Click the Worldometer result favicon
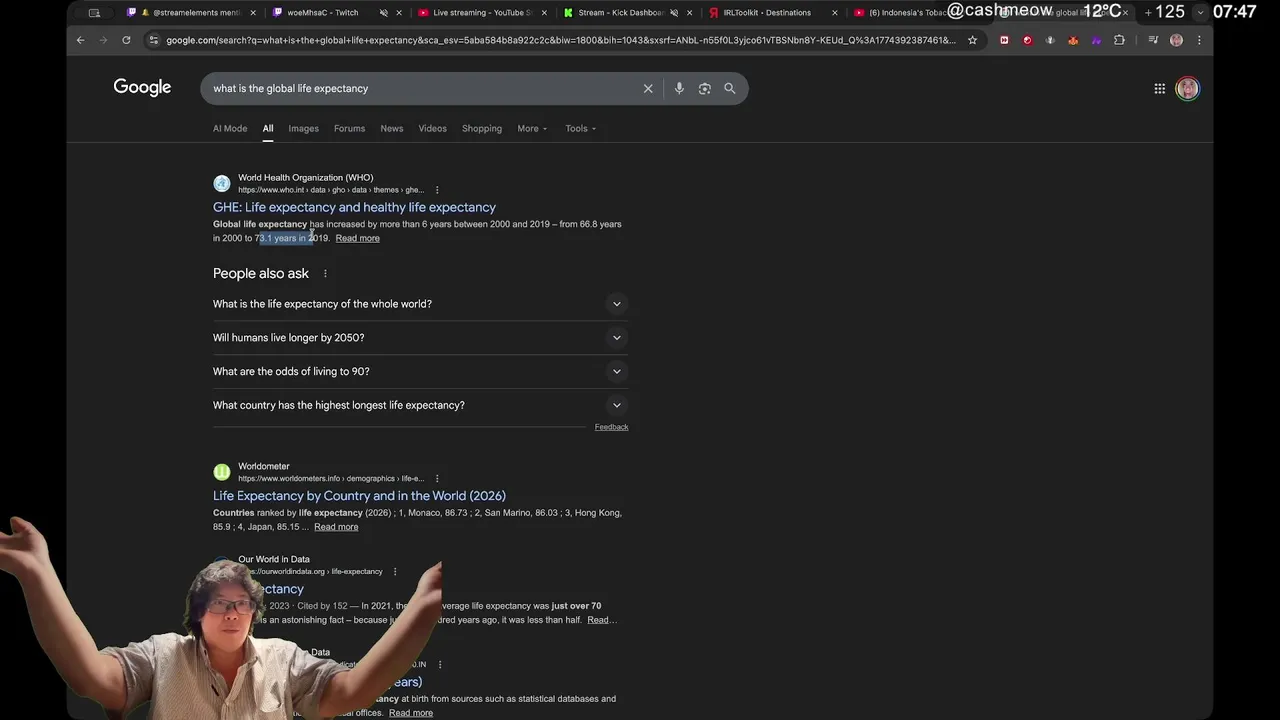The width and height of the screenshot is (1280, 720). pos(222,472)
